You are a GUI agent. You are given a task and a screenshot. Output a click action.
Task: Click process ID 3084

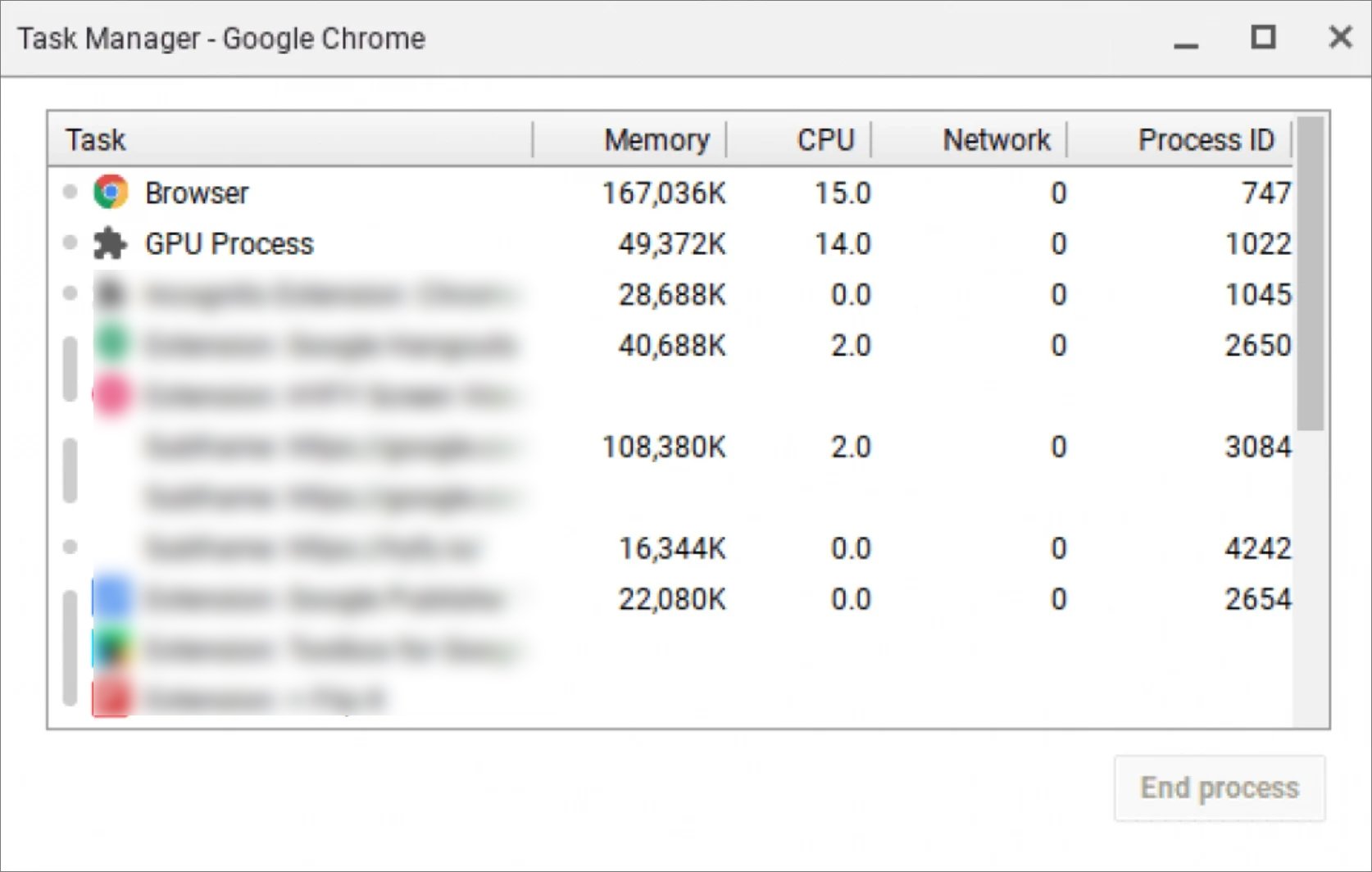pos(1258,447)
